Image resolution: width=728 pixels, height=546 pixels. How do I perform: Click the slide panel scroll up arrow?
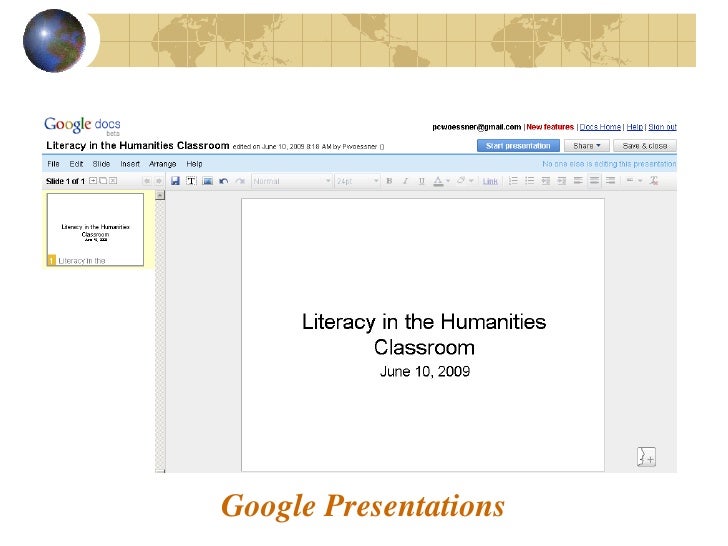160,195
